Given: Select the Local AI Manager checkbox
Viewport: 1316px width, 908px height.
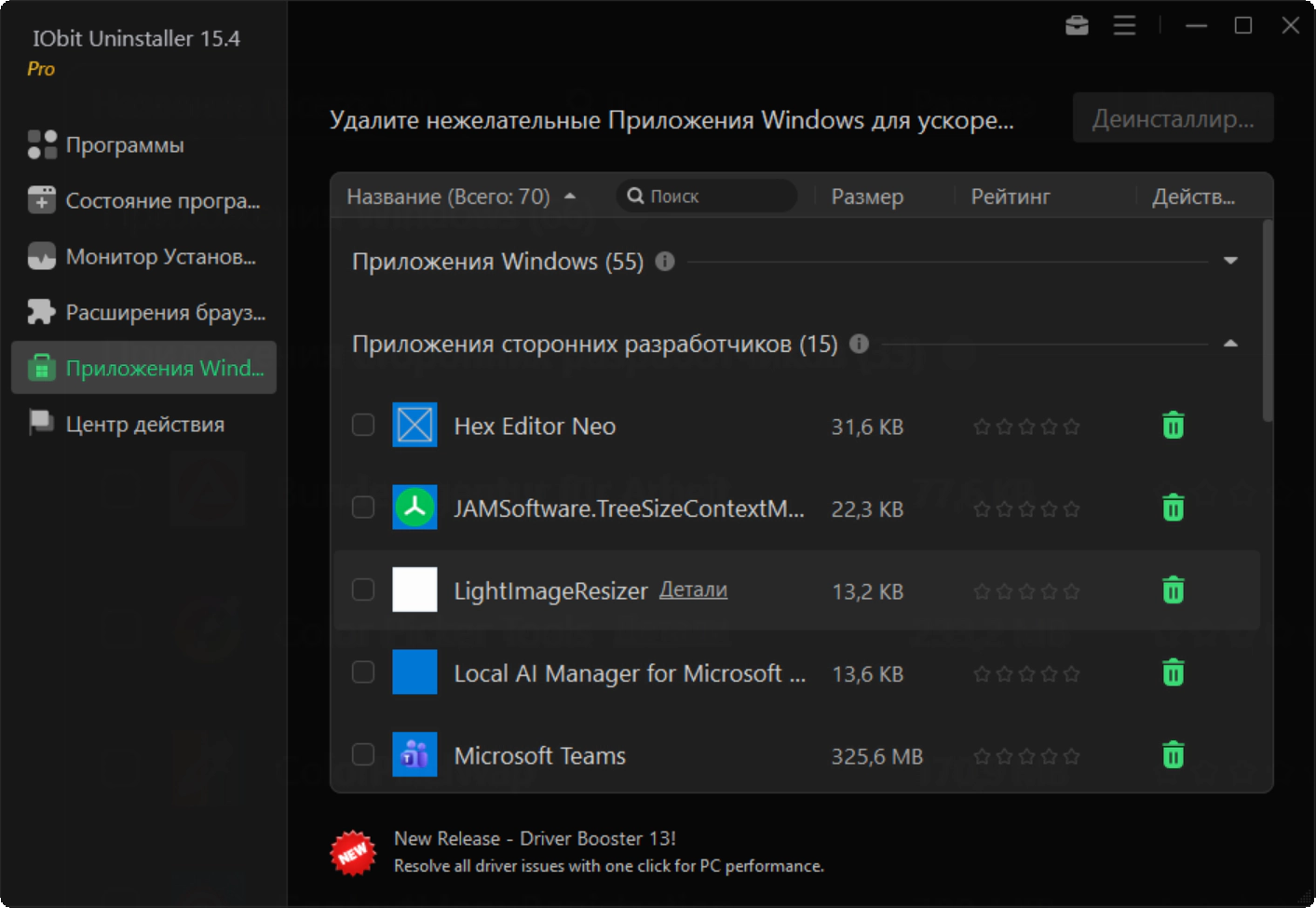Looking at the screenshot, I should coord(363,672).
